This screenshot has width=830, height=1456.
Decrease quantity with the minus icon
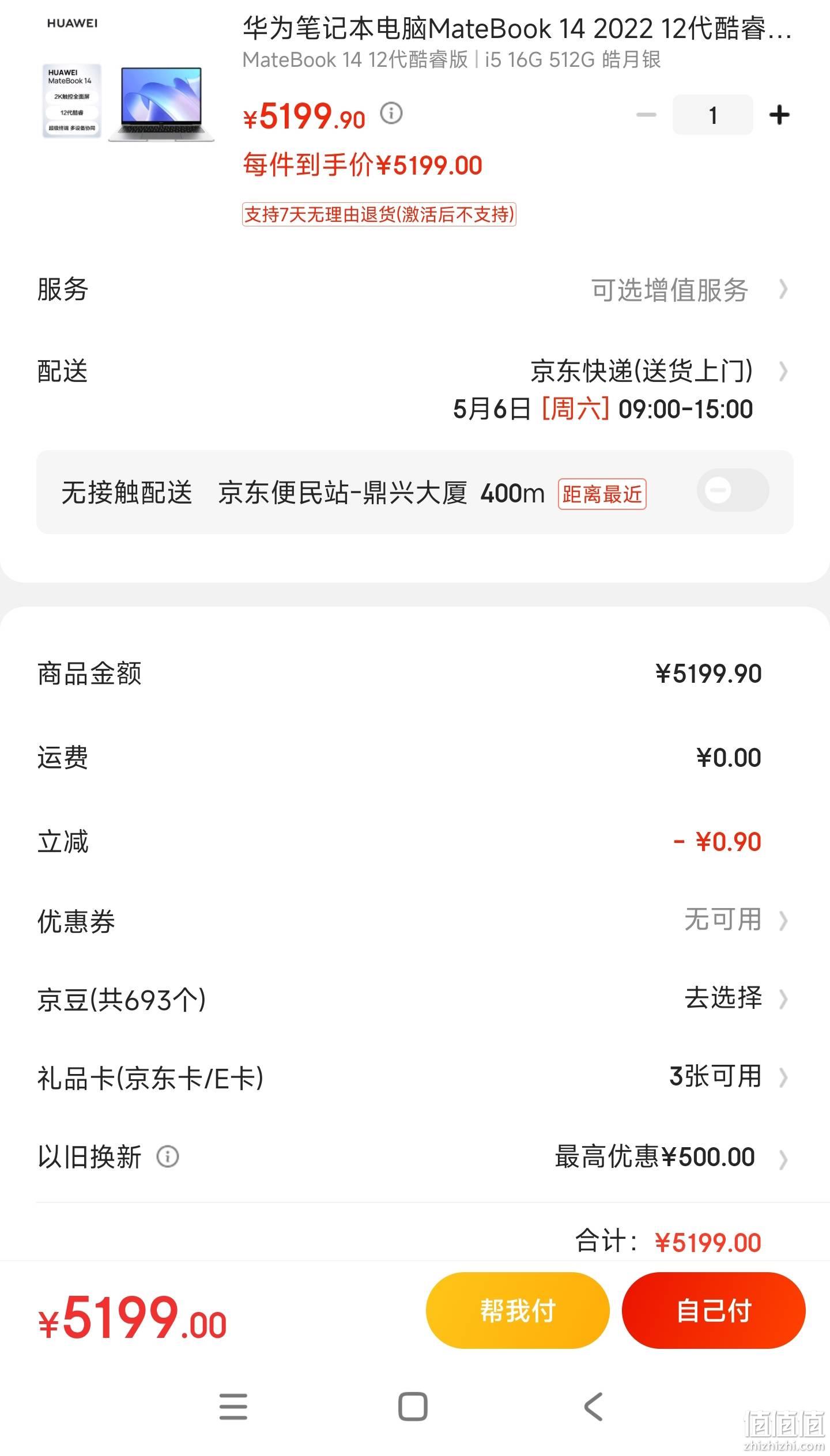click(x=646, y=115)
